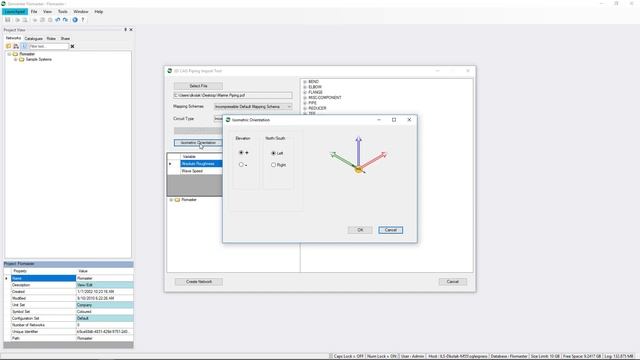
Task: Click the highlighted blue filter toggle icon
Action: pos(24,46)
